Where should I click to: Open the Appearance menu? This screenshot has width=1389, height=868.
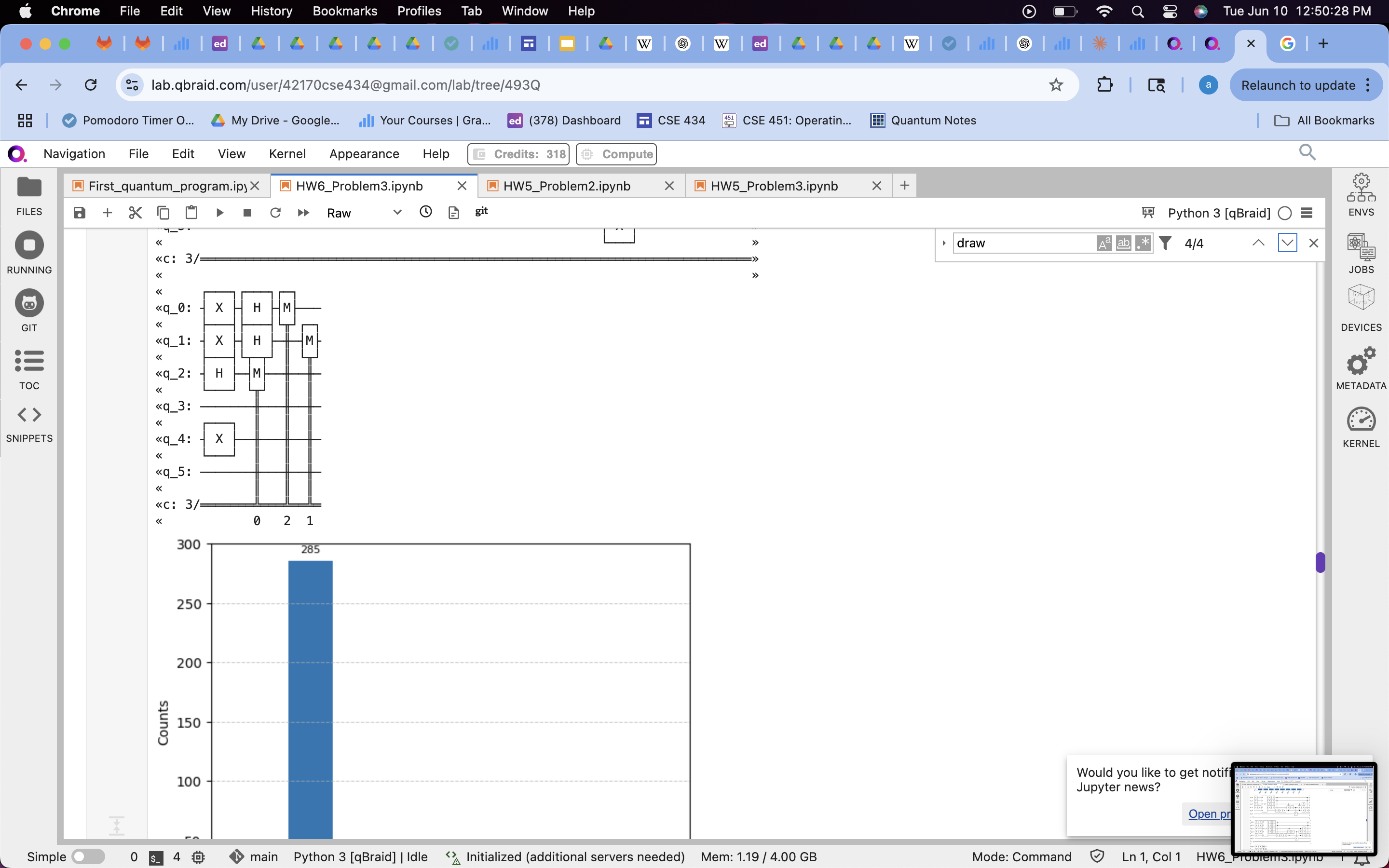tap(364, 154)
